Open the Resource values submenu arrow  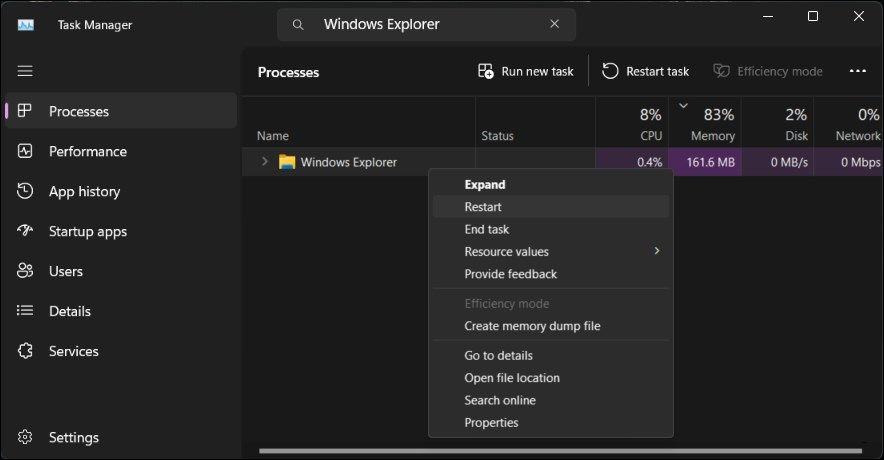tap(657, 251)
